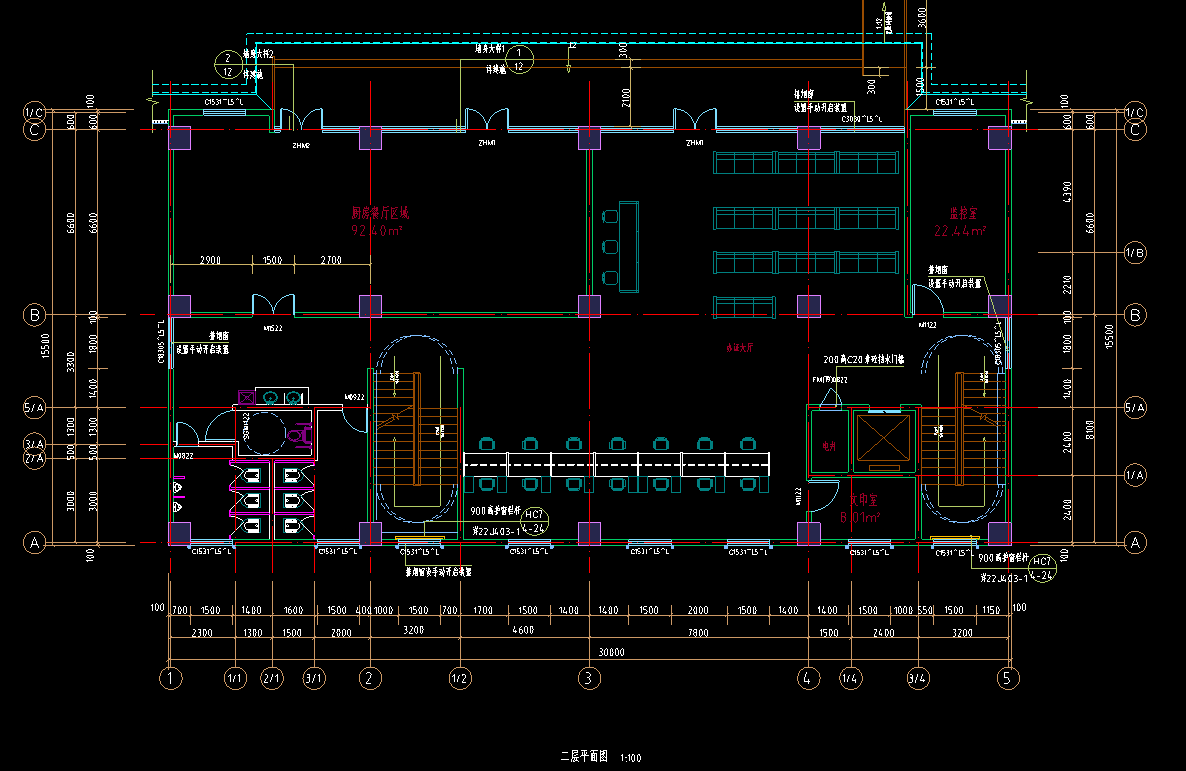The height and width of the screenshot is (771, 1186).
Task: Select the left-side axis bubble B
Action: tap(35, 315)
